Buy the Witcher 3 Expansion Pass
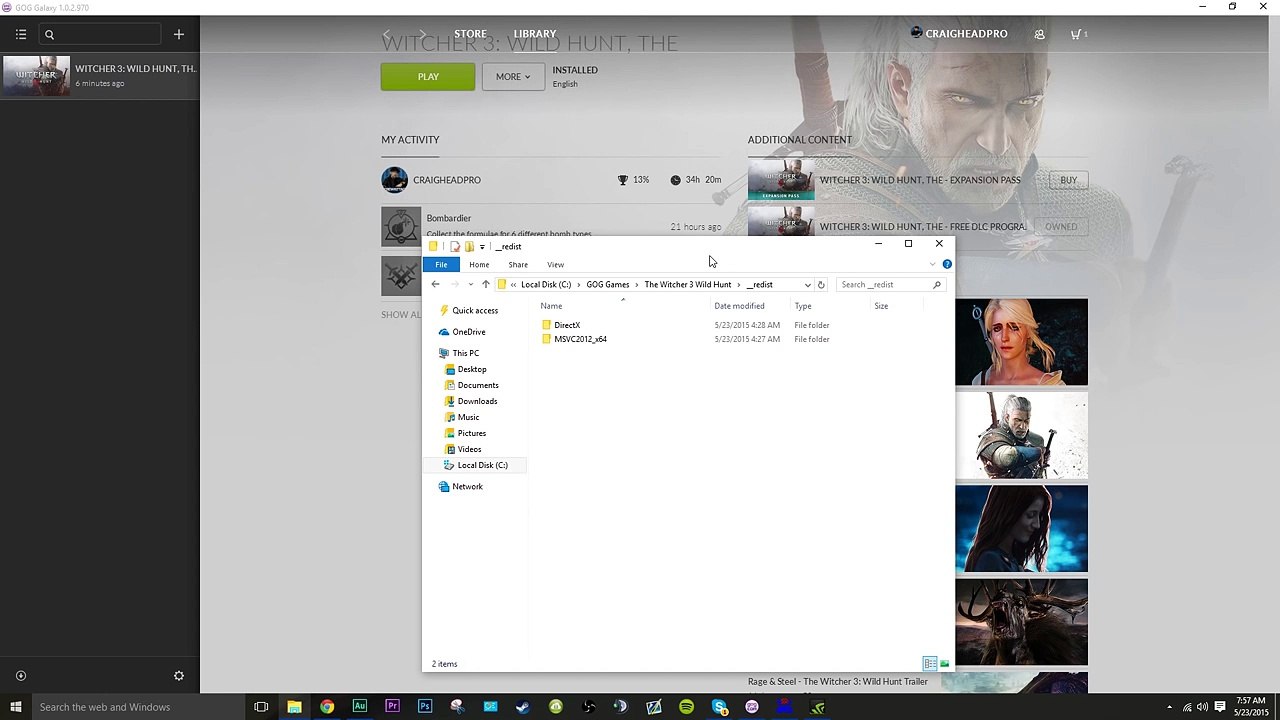Viewport: 1280px width, 720px height. [x=1068, y=180]
